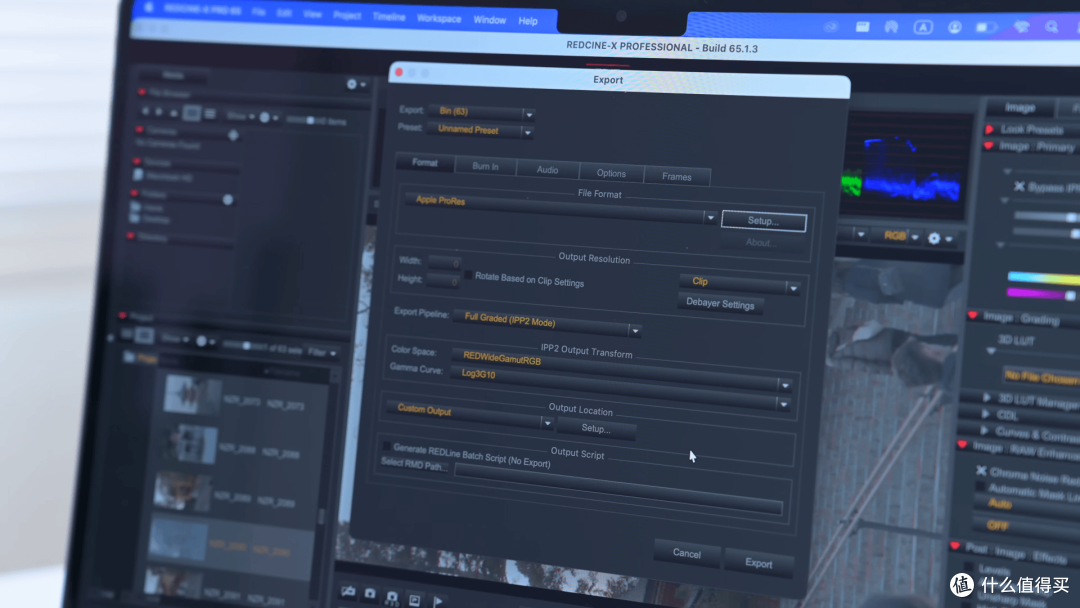Viewport: 1080px width, 608px height.
Task: Open the Window menu
Action: click(x=490, y=20)
